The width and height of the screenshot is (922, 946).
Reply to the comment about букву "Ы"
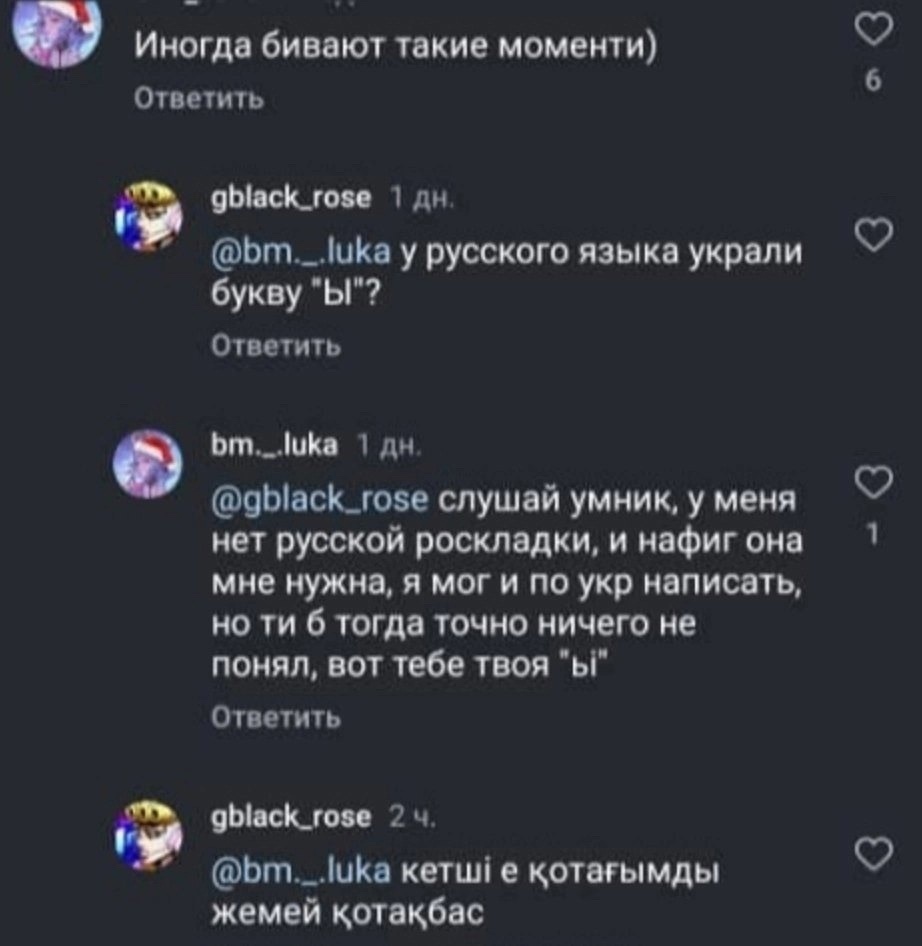point(278,346)
